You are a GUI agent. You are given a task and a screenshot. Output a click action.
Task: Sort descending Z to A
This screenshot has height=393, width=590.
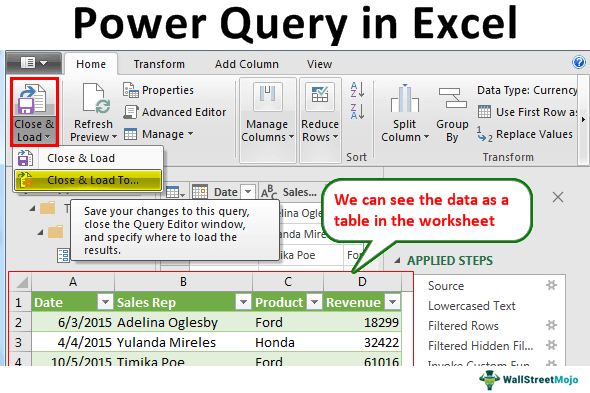pyautogui.click(x=357, y=111)
